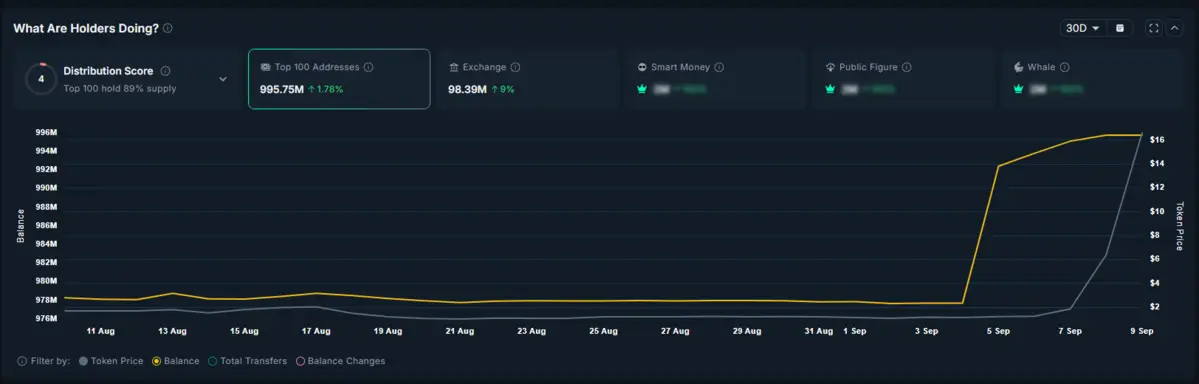Screen dimensions: 1199x384
Task: Click the Whale icon beside the label
Action: click(x=1019, y=67)
